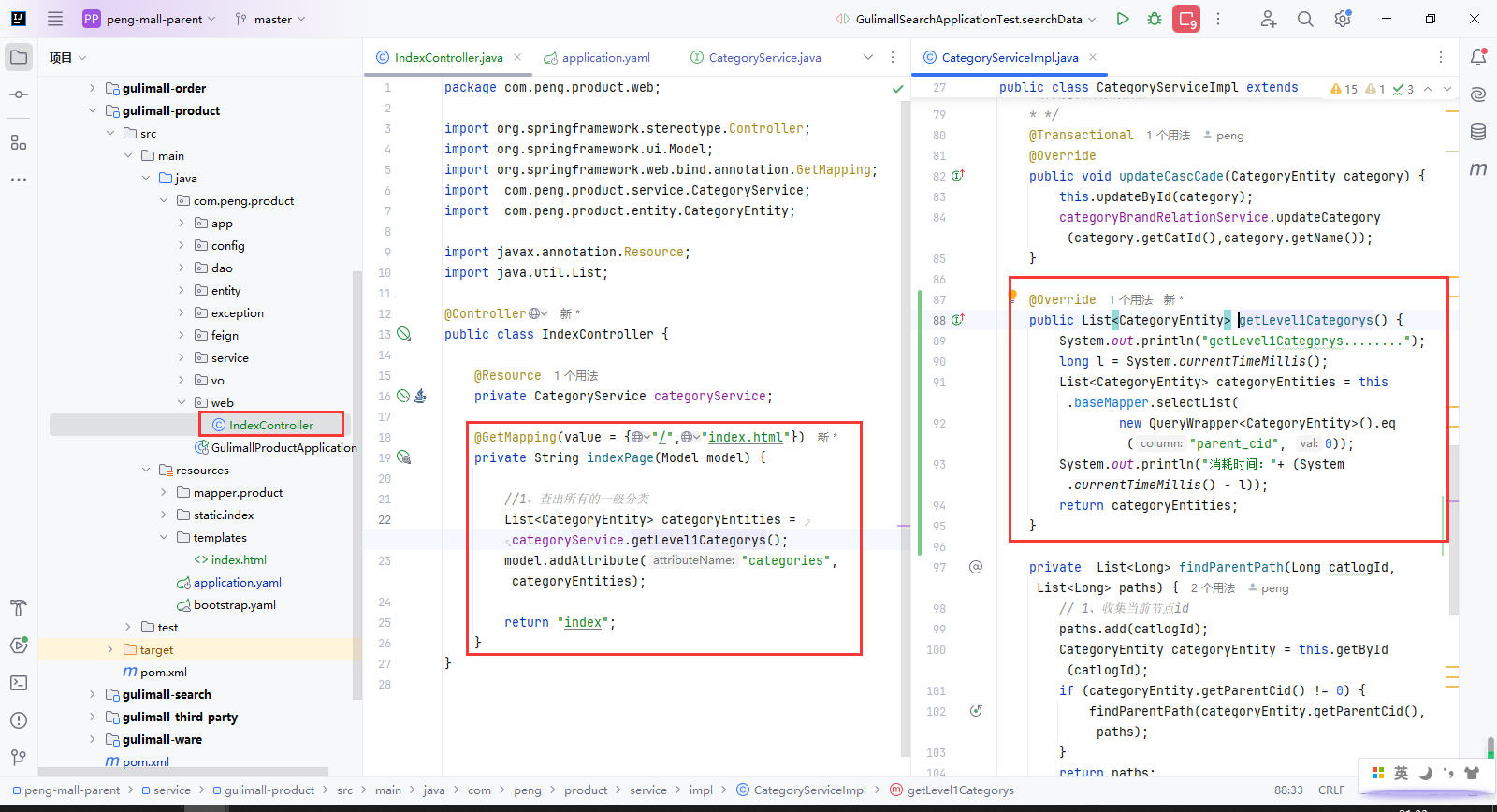The image size is (1497, 812).
Task: Click the intention lightbulb at line 87
Action: tap(1012, 296)
